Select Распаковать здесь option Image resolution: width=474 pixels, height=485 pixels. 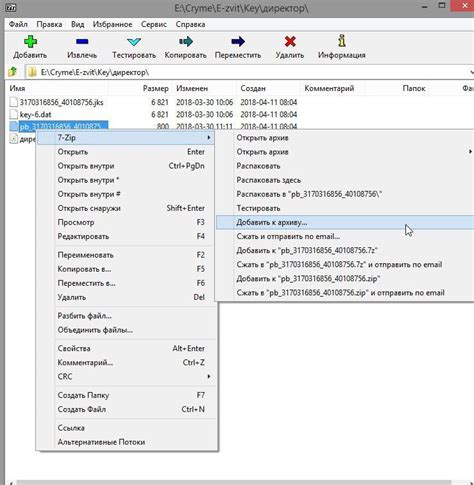(268, 180)
